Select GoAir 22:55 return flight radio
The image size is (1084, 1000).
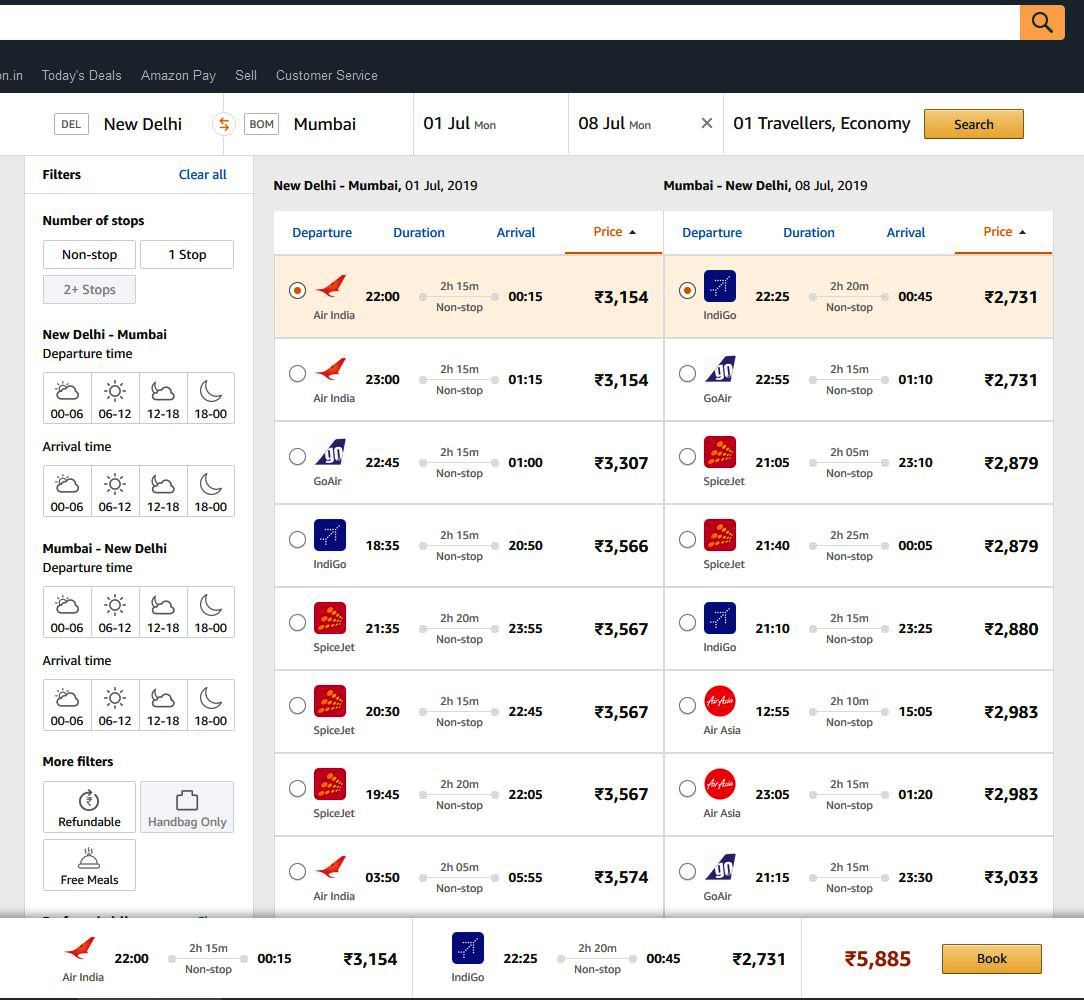click(687, 373)
